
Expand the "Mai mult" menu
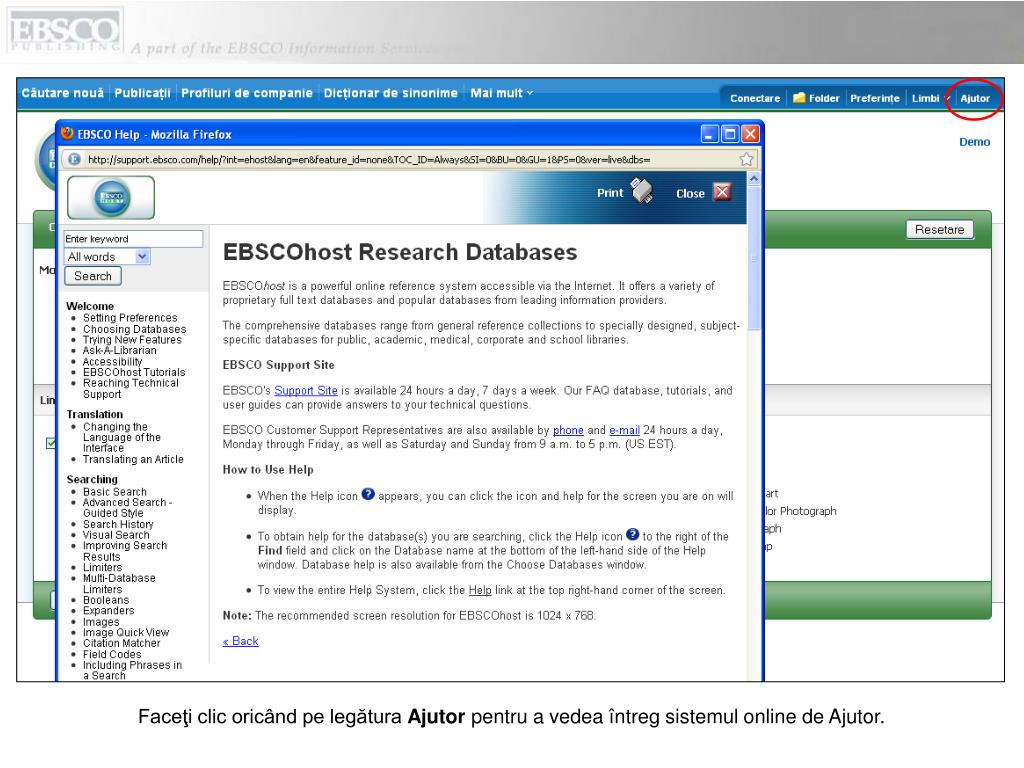coord(502,93)
